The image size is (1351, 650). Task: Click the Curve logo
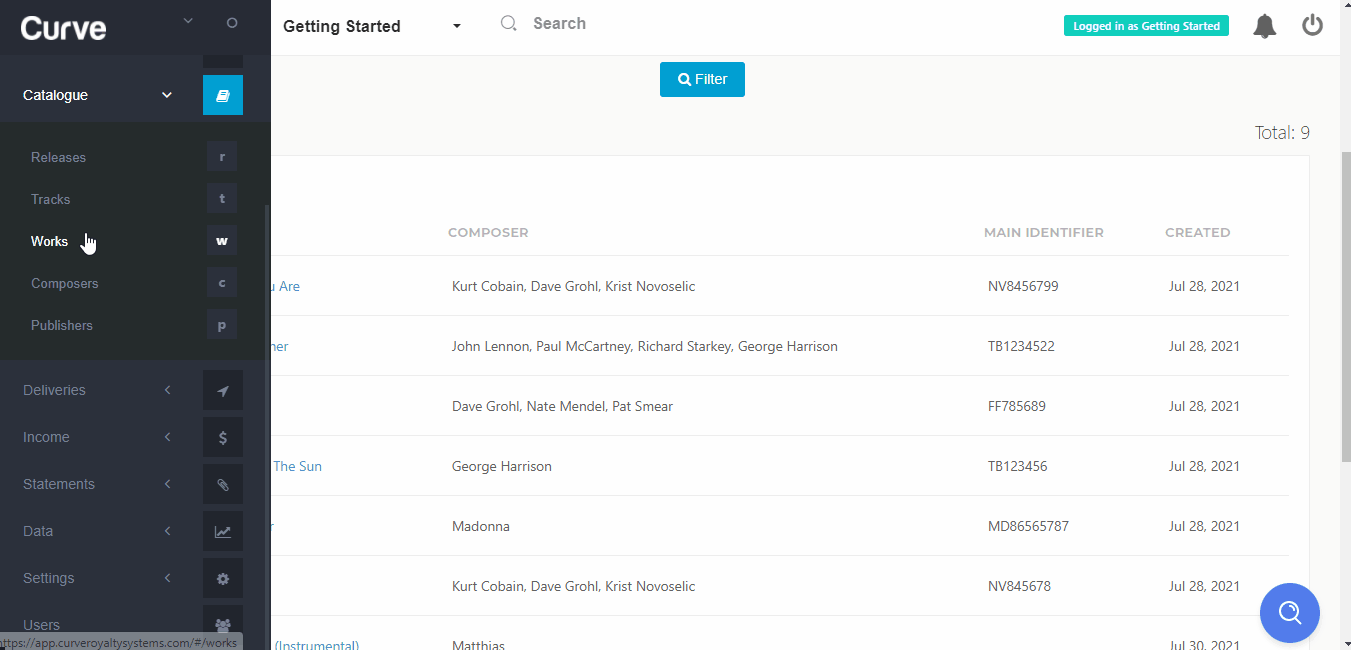tap(63, 27)
